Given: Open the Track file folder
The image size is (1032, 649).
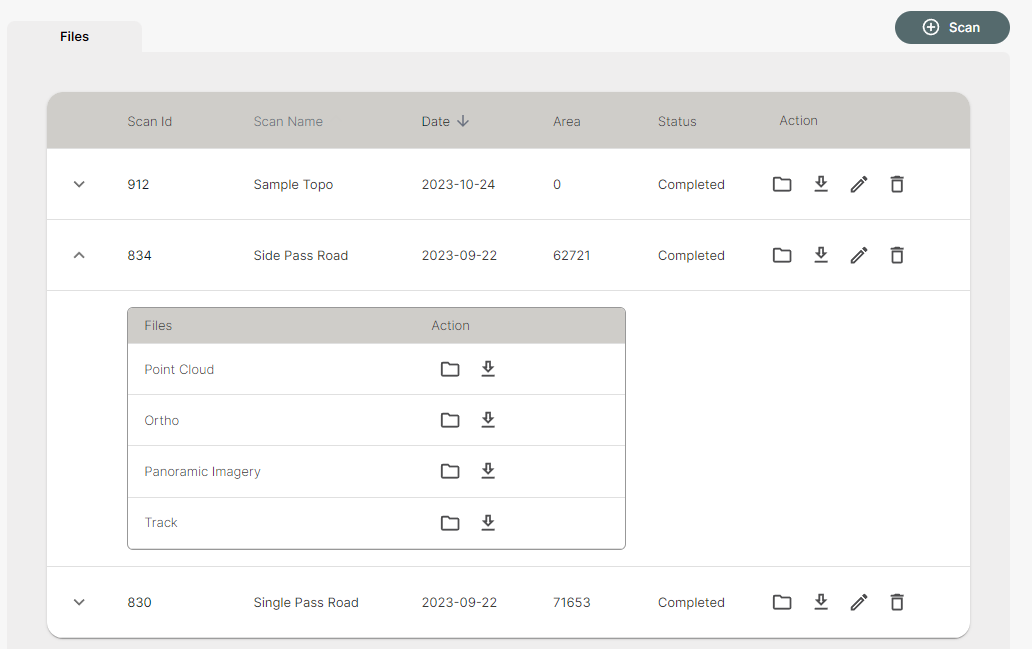Looking at the screenshot, I should pos(450,522).
